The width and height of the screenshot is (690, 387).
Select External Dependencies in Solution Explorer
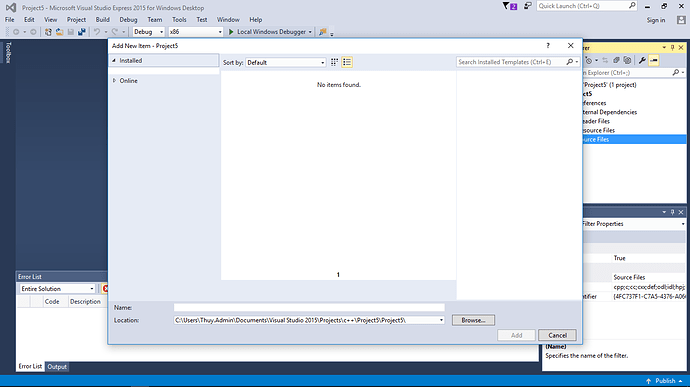[x=609, y=112]
